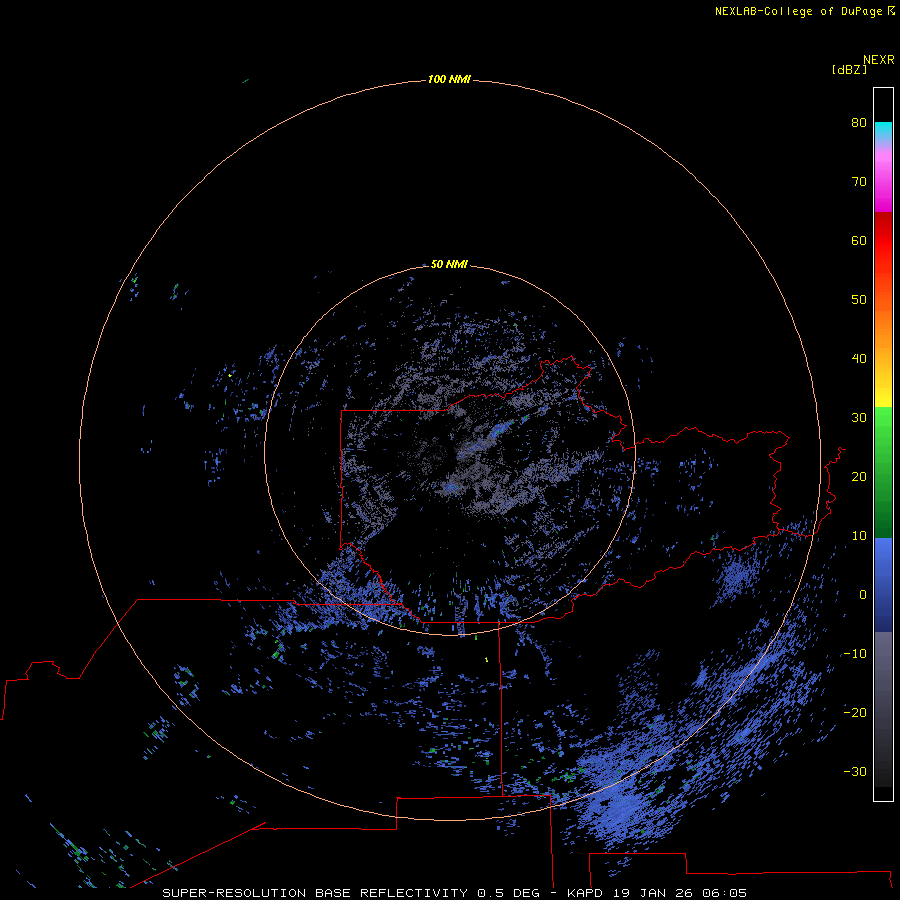Click the orange segment of the color bar
The width and height of the screenshot is (900, 900).
coord(883,327)
